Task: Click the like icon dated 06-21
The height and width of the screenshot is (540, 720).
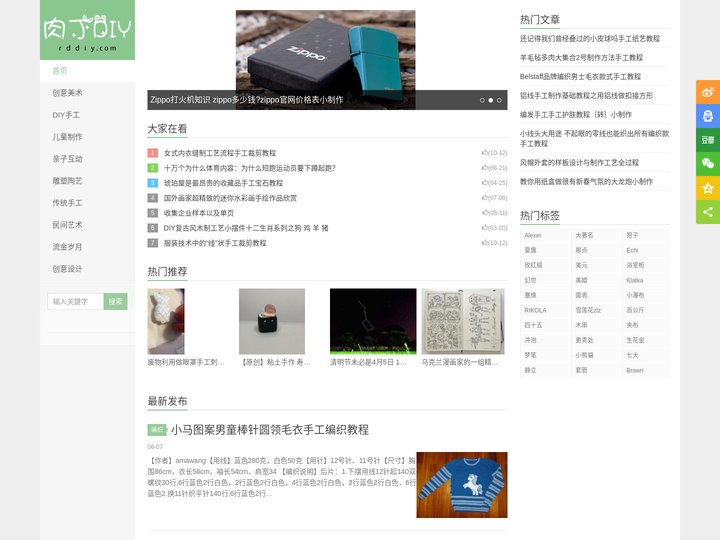Action: tap(484, 168)
